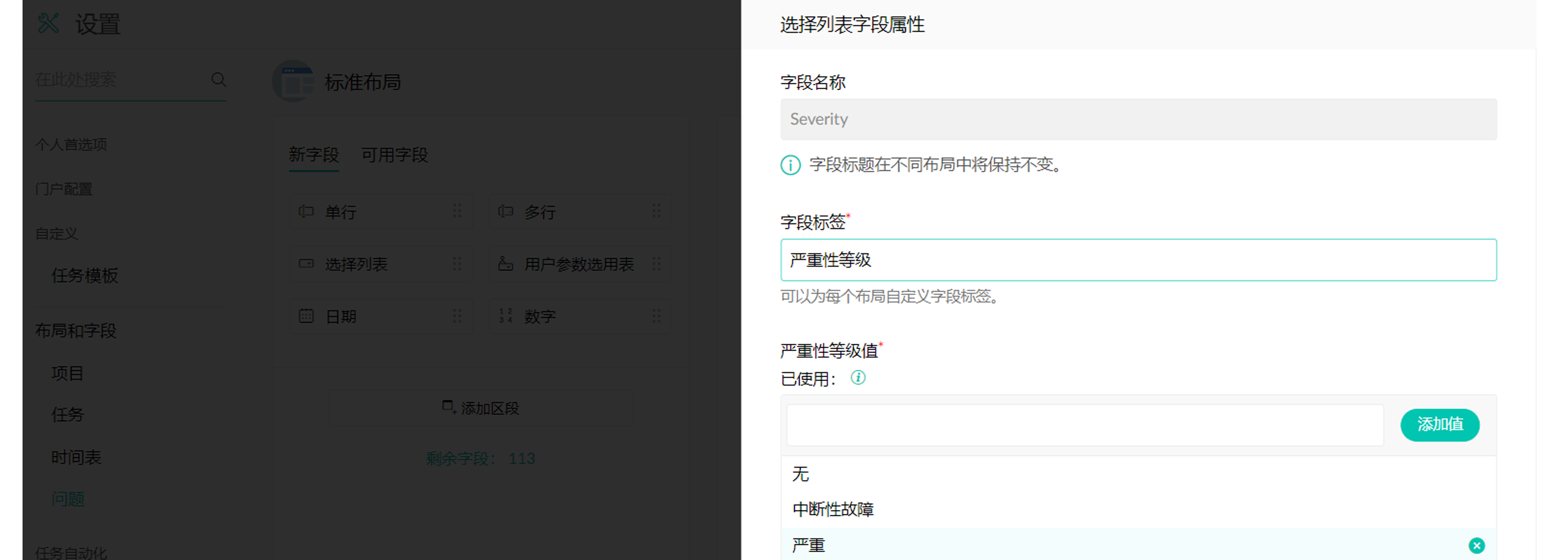Click the settings tools icon

coord(48,24)
